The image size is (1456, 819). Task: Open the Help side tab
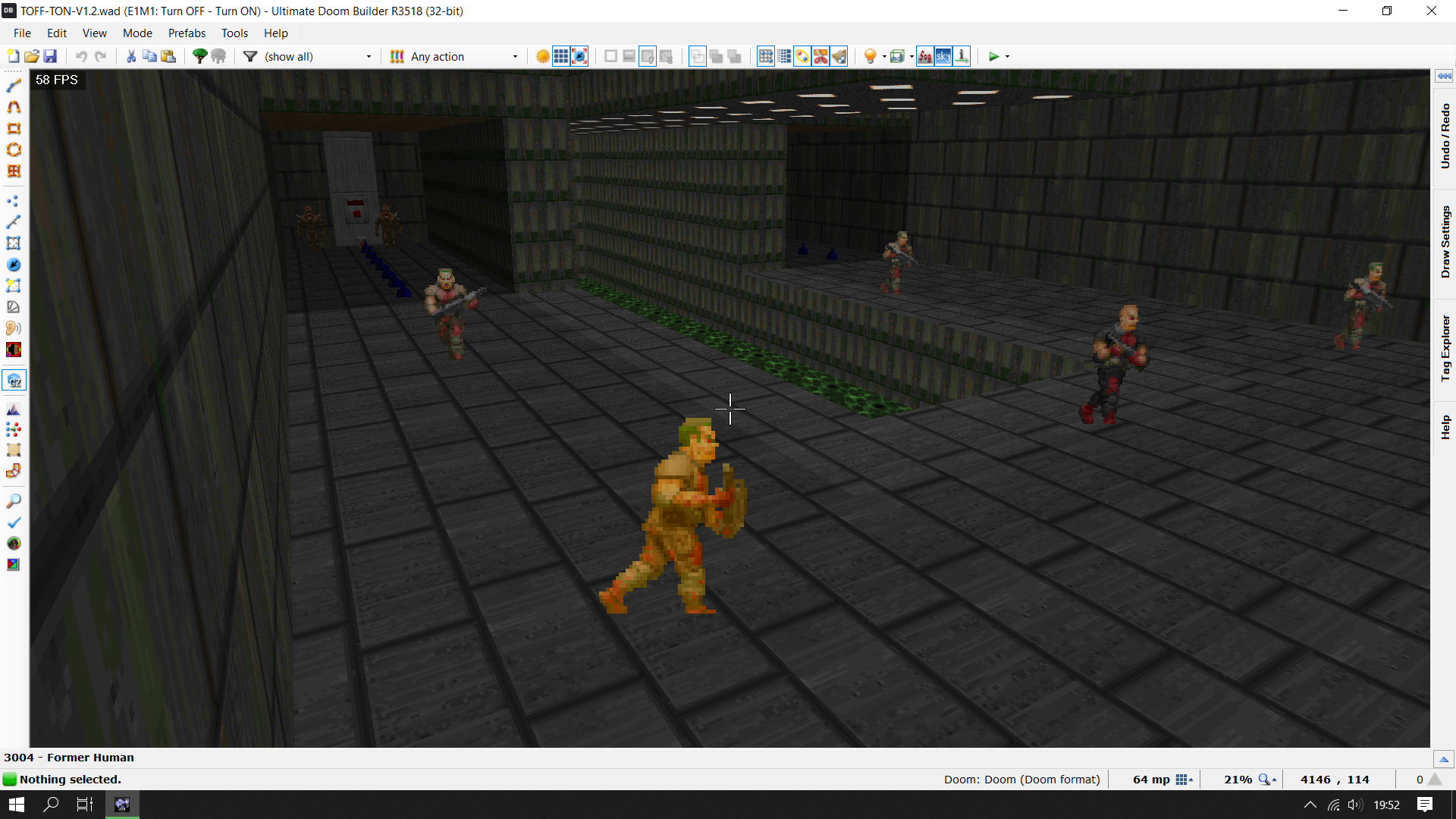(x=1445, y=427)
